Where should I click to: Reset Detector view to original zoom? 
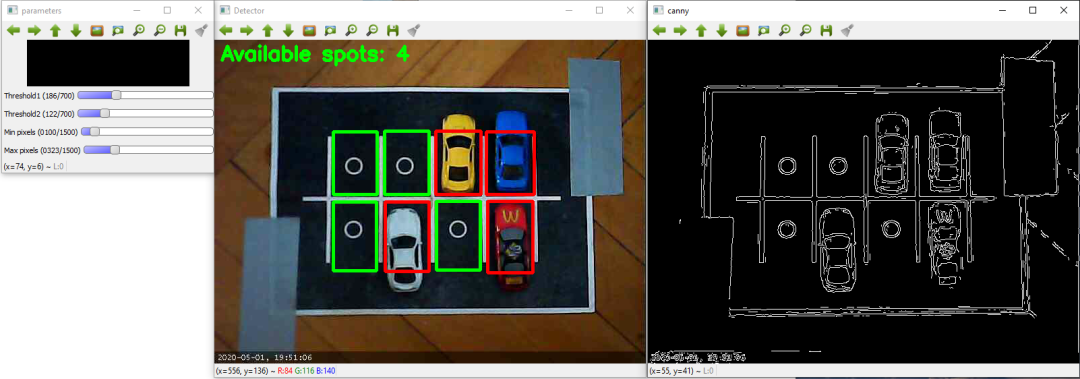click(309, 30)
